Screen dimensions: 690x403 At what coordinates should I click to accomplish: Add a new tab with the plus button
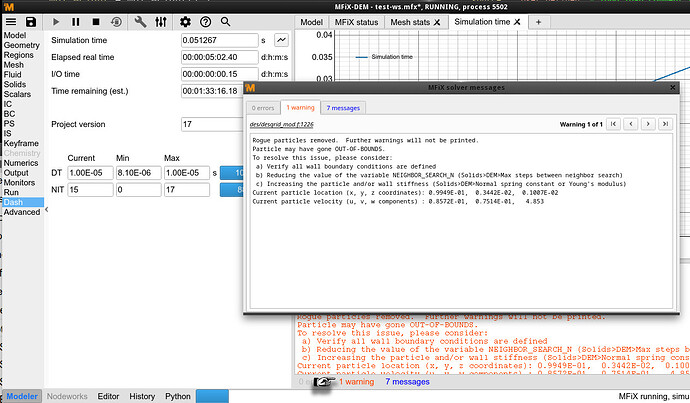538,22
